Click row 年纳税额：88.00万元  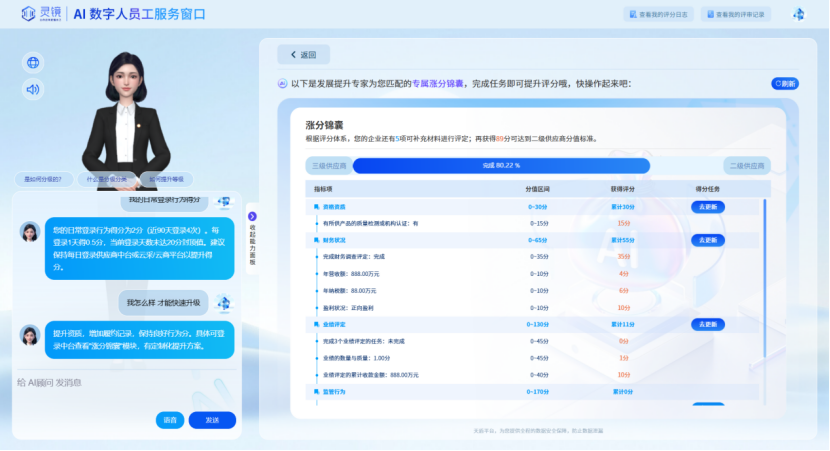[x=532, y=291]
